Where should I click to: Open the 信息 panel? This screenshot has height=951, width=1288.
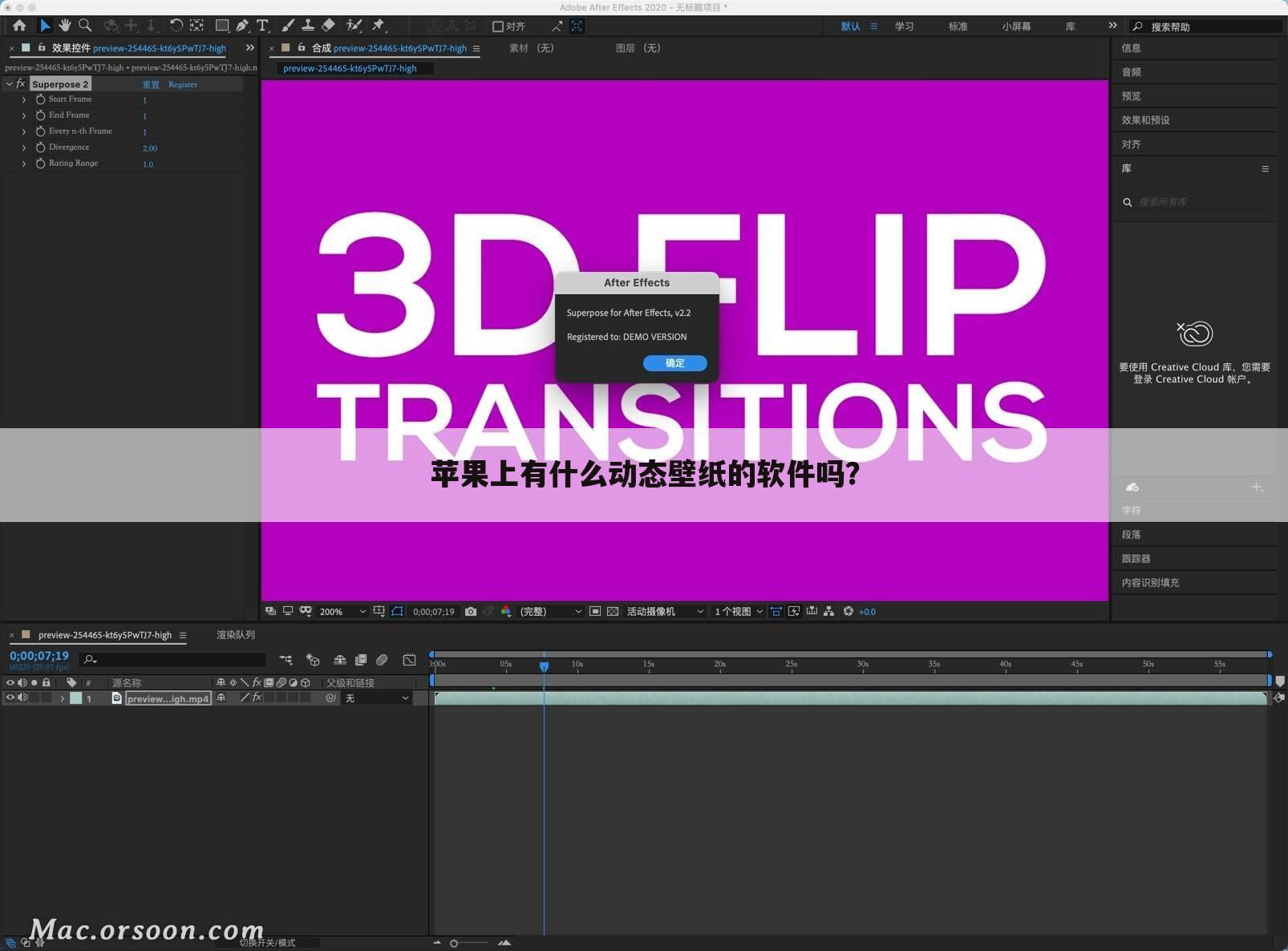(x=1131, y=48)
